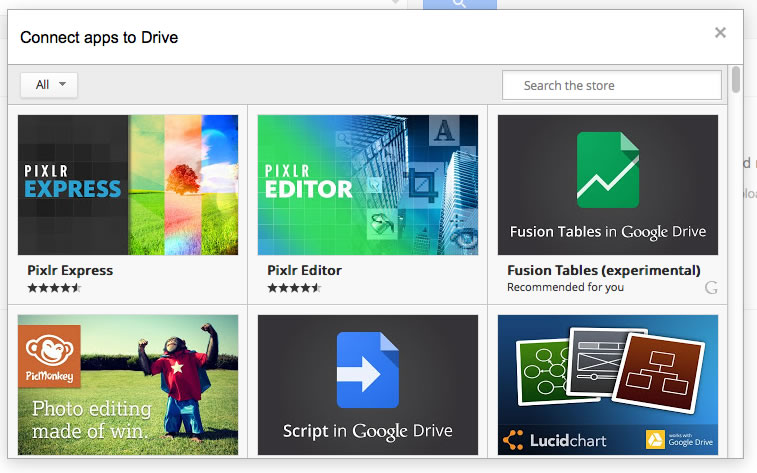Click the Pixlr Editor title
Image resolution: width=757 pixels, height=473 pixels.
304,270
